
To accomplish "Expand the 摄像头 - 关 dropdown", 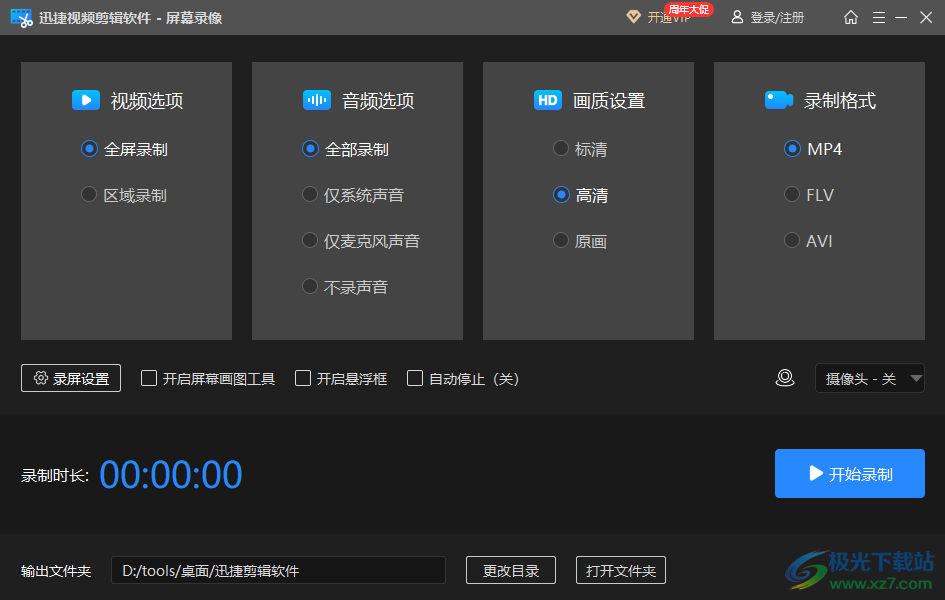I will click(x=870, y=378).
